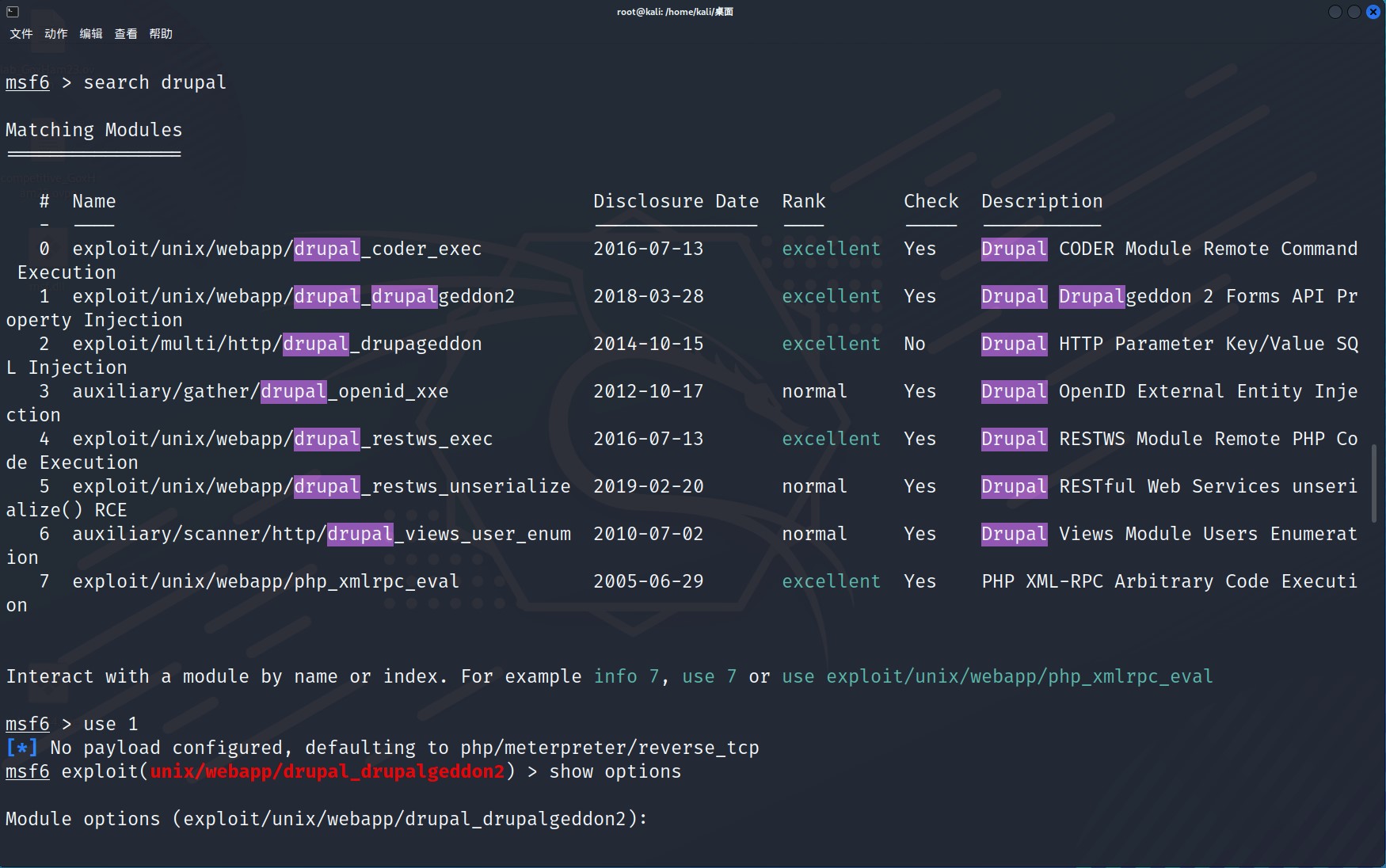The image size is (1386, 868).
Task: Click the terminal vertical scrollbar thumb
Action: coord(1373,483)
